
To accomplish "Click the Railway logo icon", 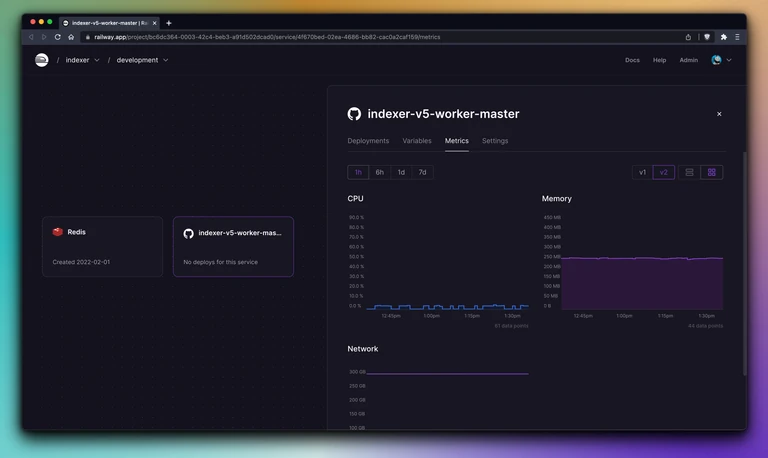I will (x=42, y=60).
